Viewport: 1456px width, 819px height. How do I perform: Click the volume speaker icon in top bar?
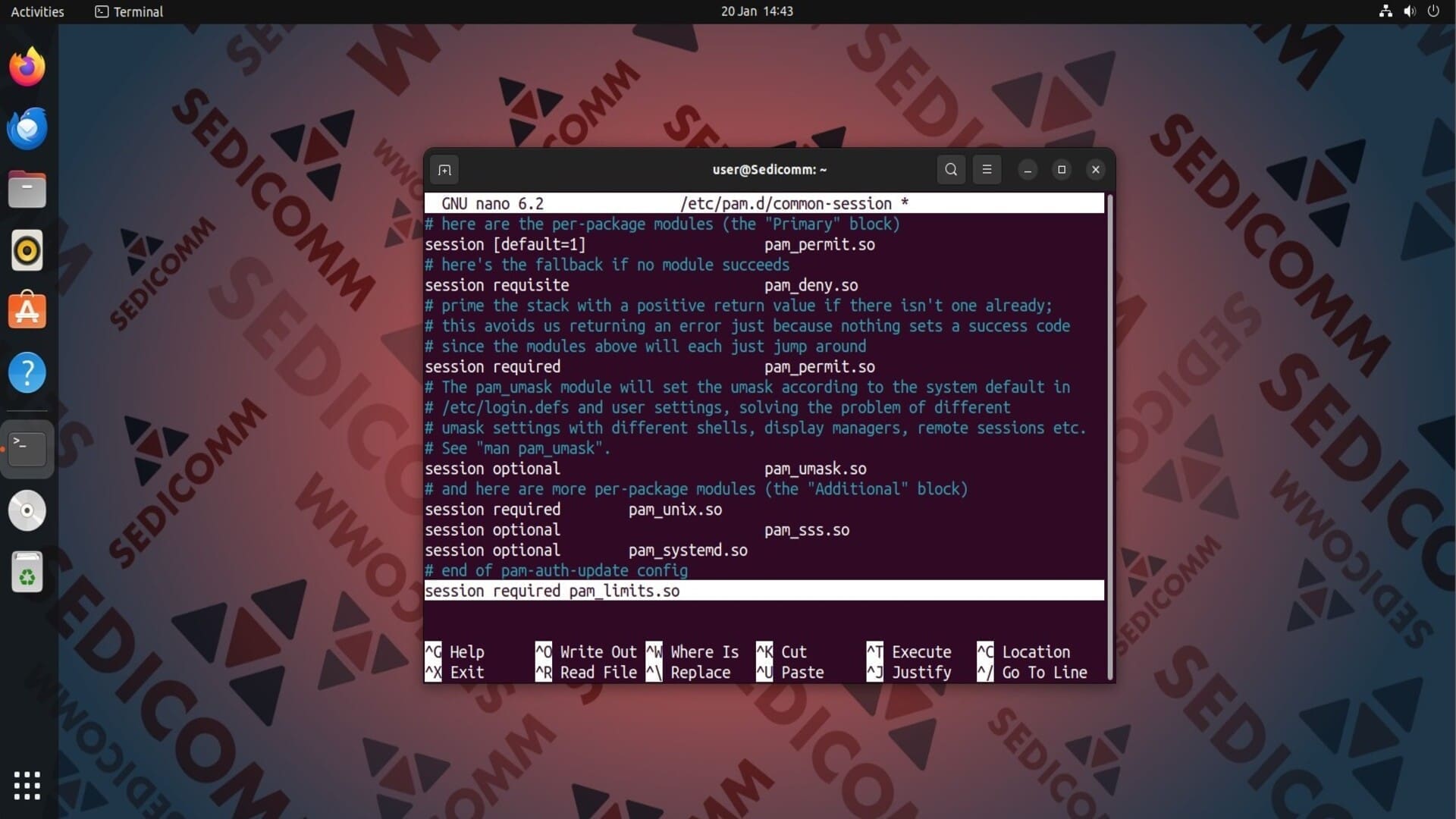[x=1409, y=11]
